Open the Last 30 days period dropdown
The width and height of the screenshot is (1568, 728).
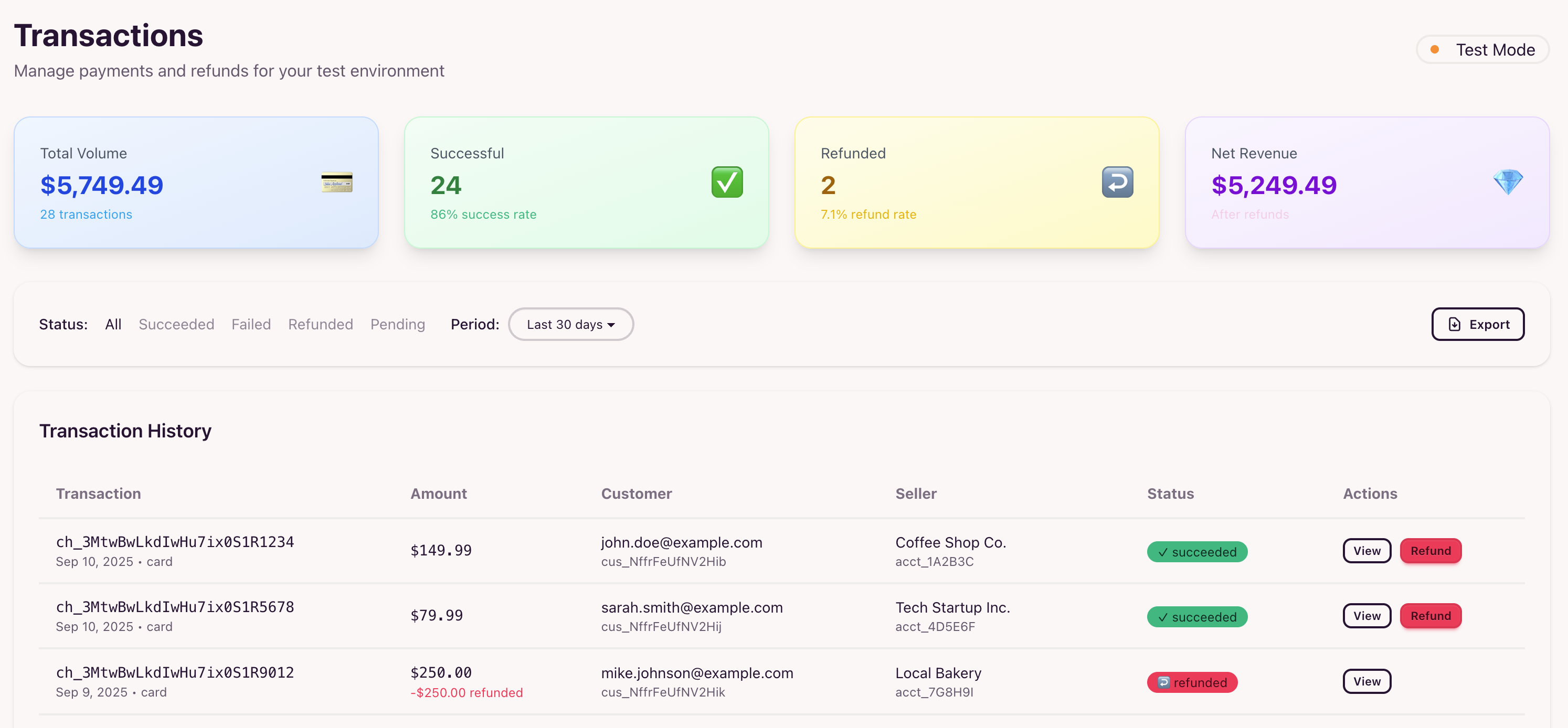(x=570, y=324)
